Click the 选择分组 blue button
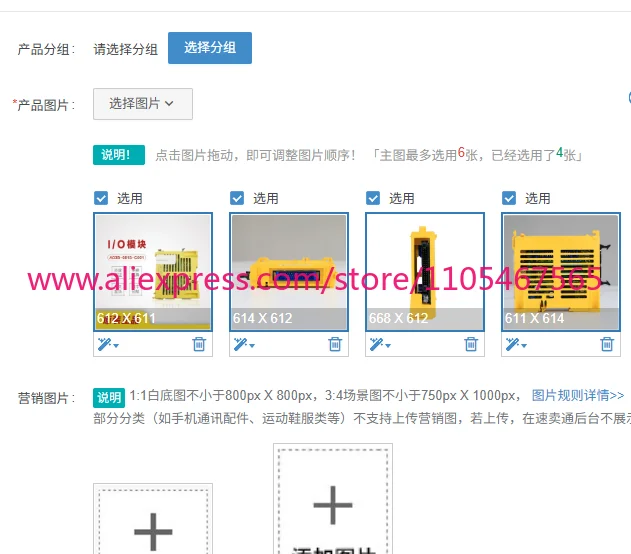Screen dimensions: 631x554 click(x=210, y=48)
